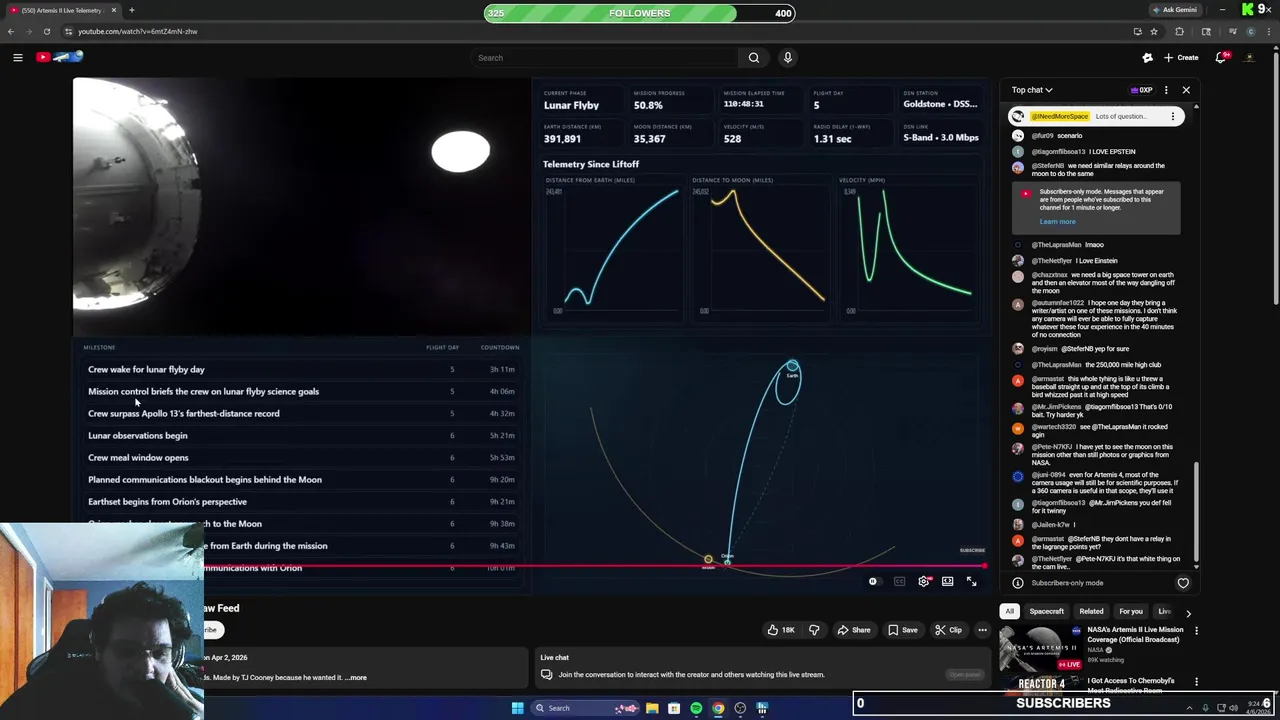Viewport: 1280px width, 720px height.
Task: Show hidden system tray icons chevron
Action: [x=1189, y=708]
